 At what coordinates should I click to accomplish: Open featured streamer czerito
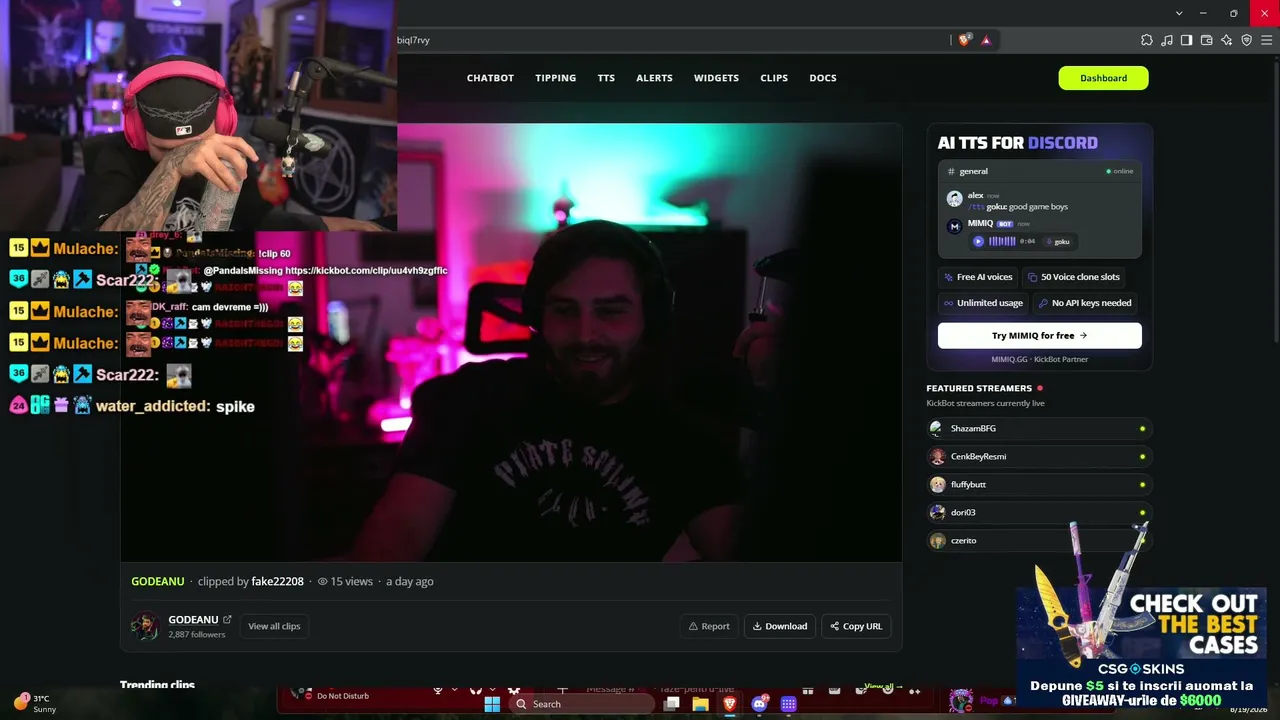point(1039,541)
